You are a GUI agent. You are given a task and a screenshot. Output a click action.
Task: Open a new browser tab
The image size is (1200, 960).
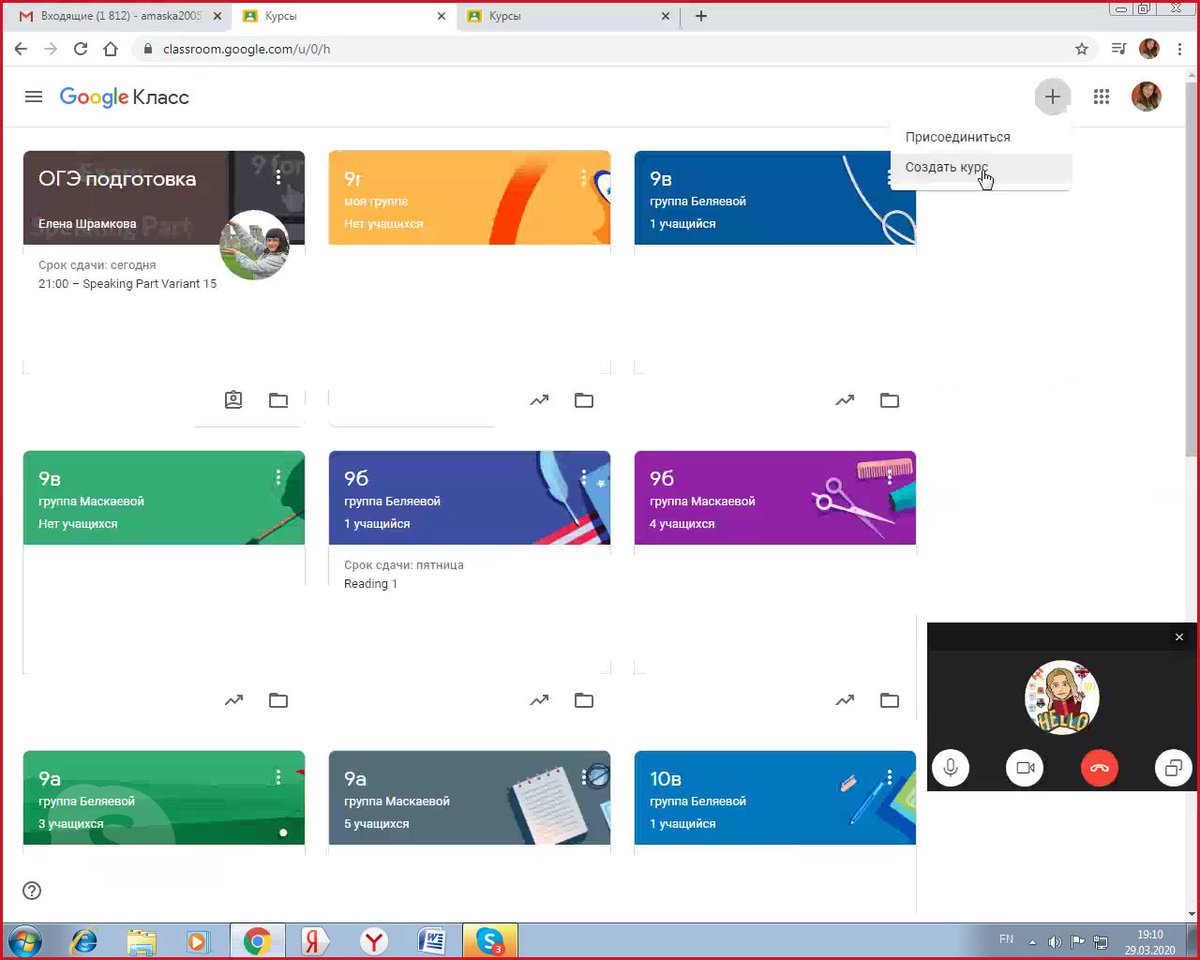pyautogui.click(x=701, y=16)
